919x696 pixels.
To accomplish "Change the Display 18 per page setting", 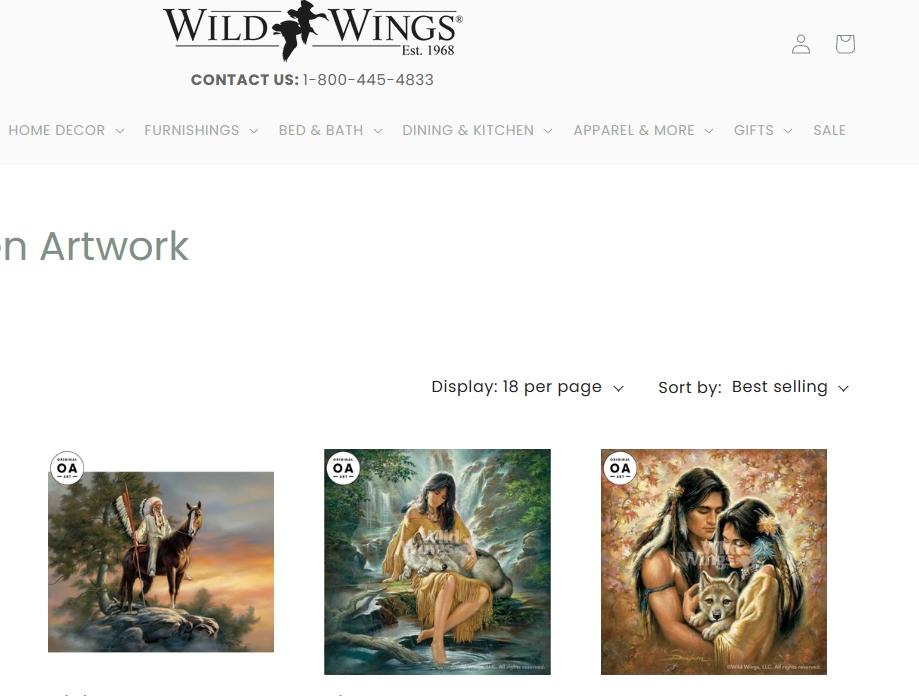I will 527,387.
